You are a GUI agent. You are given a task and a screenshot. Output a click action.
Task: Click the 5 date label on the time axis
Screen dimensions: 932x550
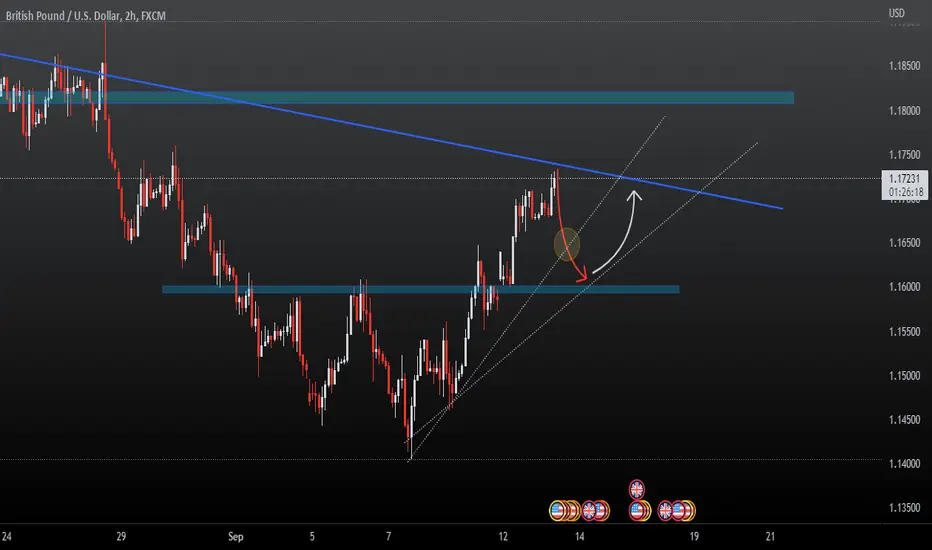point(312,536)
